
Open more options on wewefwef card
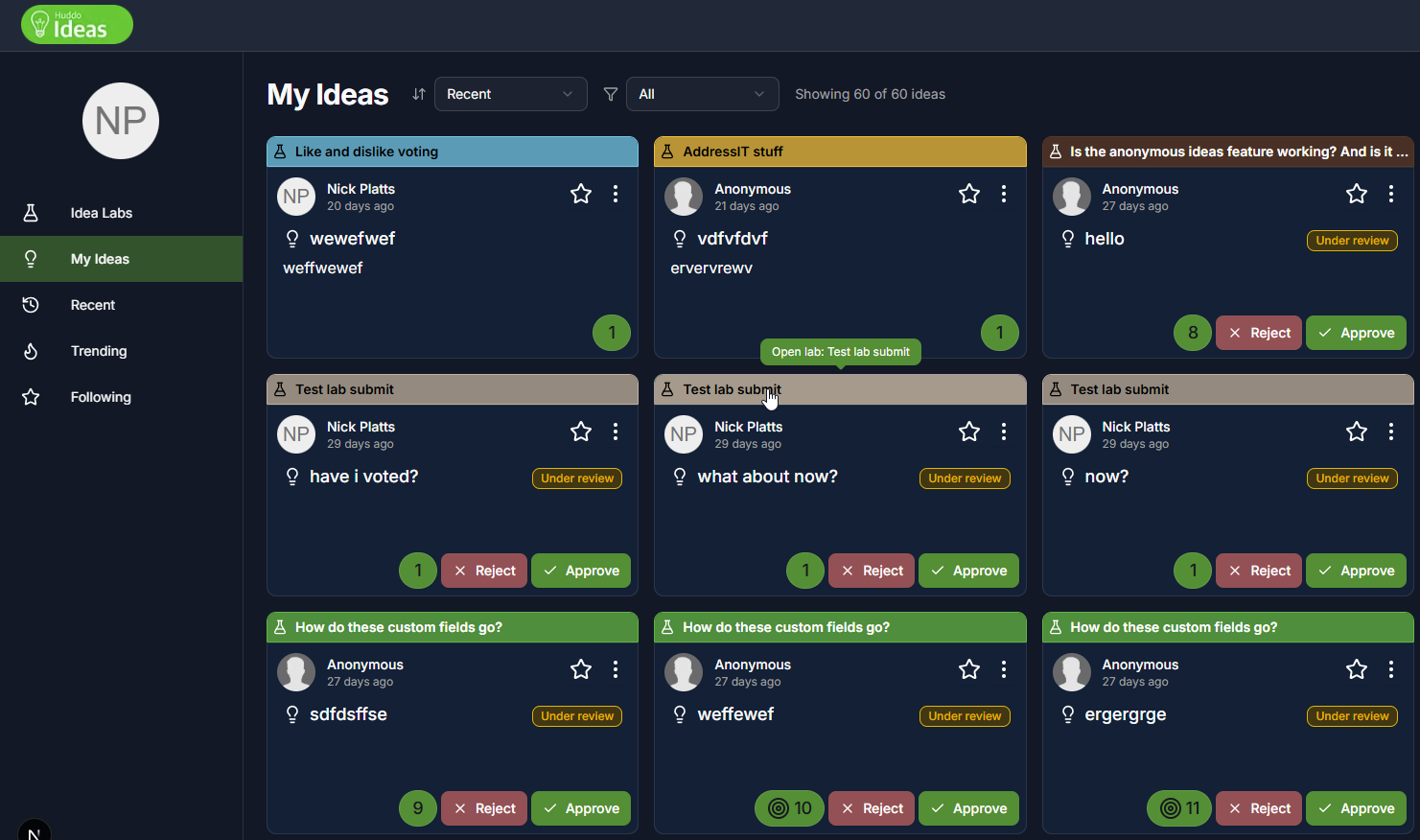[616, 194]
